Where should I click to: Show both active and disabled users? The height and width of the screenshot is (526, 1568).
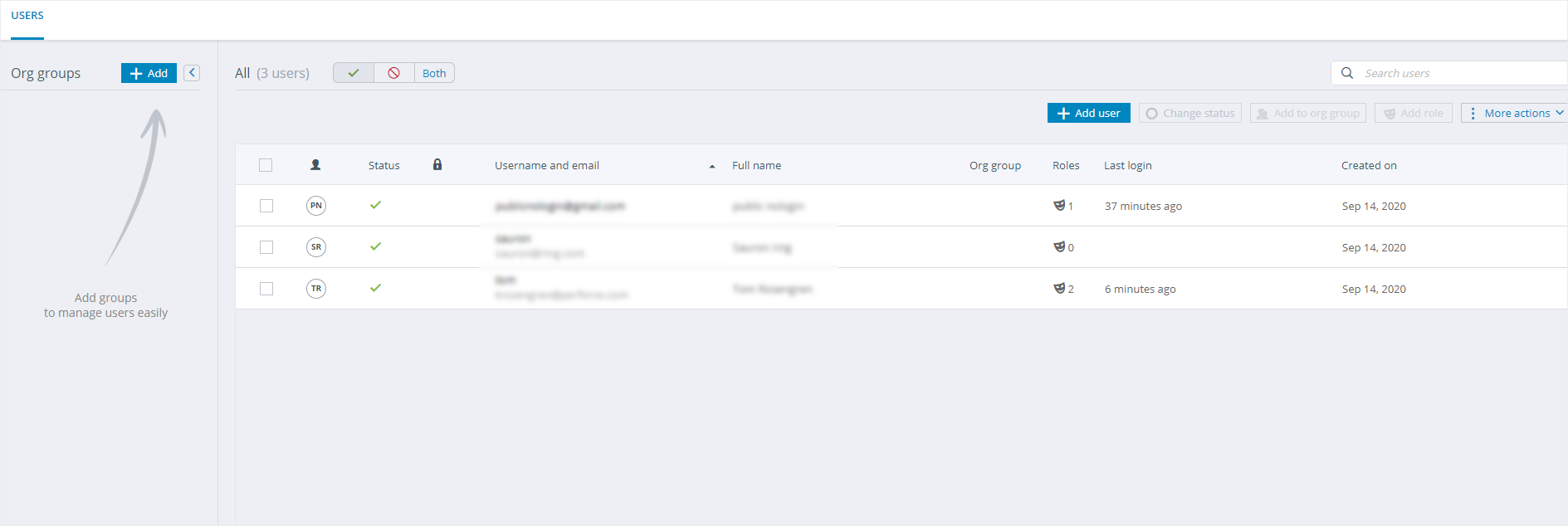click(434, 73)
